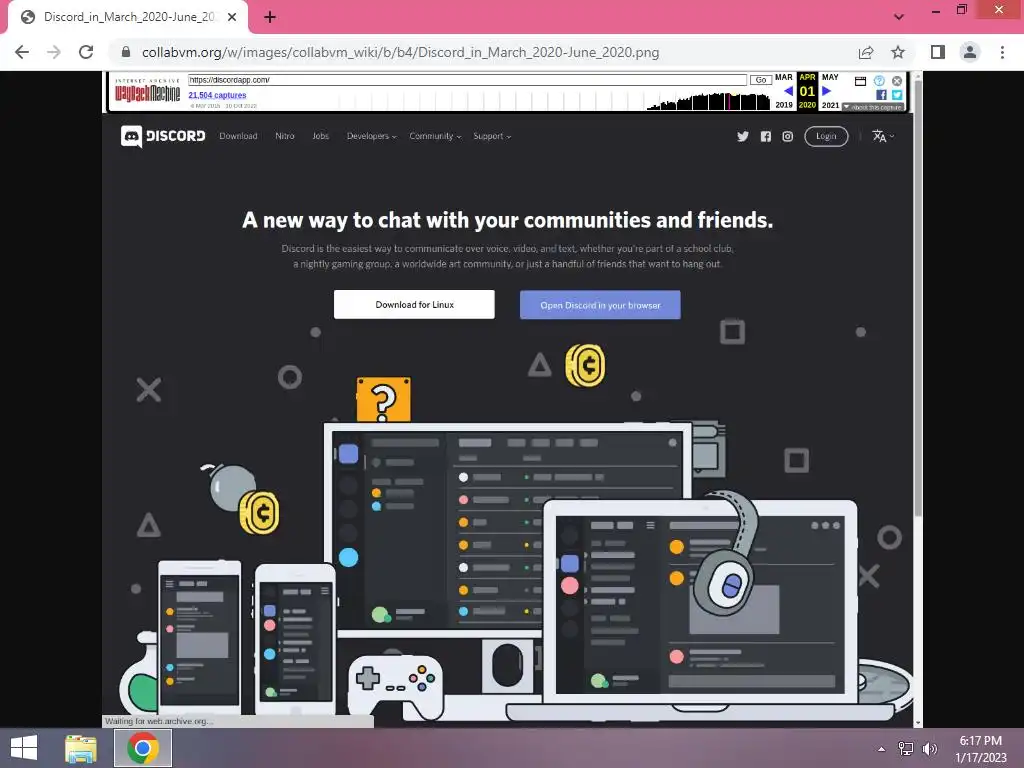Select MAY in Wayback toolbar
Viewport: 1024px width, 768px height.
click(830, 77)
